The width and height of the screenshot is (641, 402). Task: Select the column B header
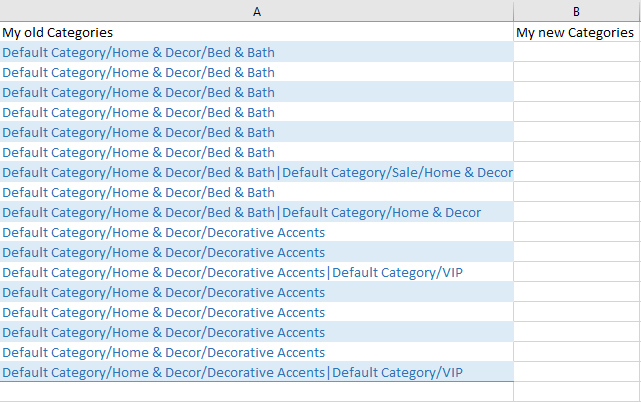tap(576, 11)
